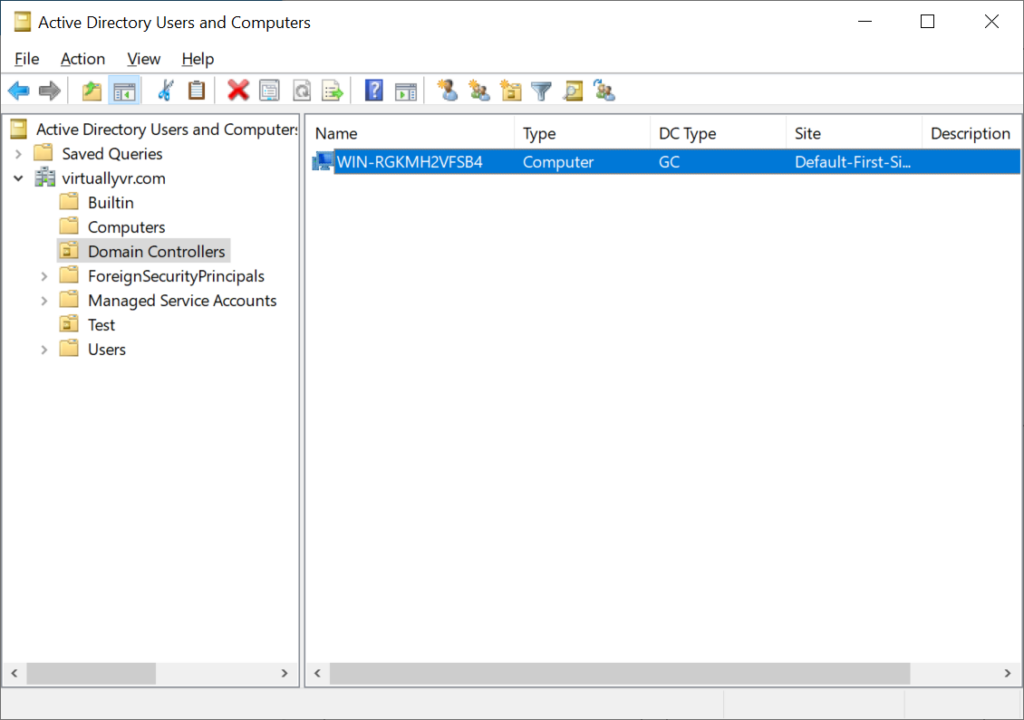
Task: Expand the ForeignSecurityPrincipals node
Action: pos(44,276)
